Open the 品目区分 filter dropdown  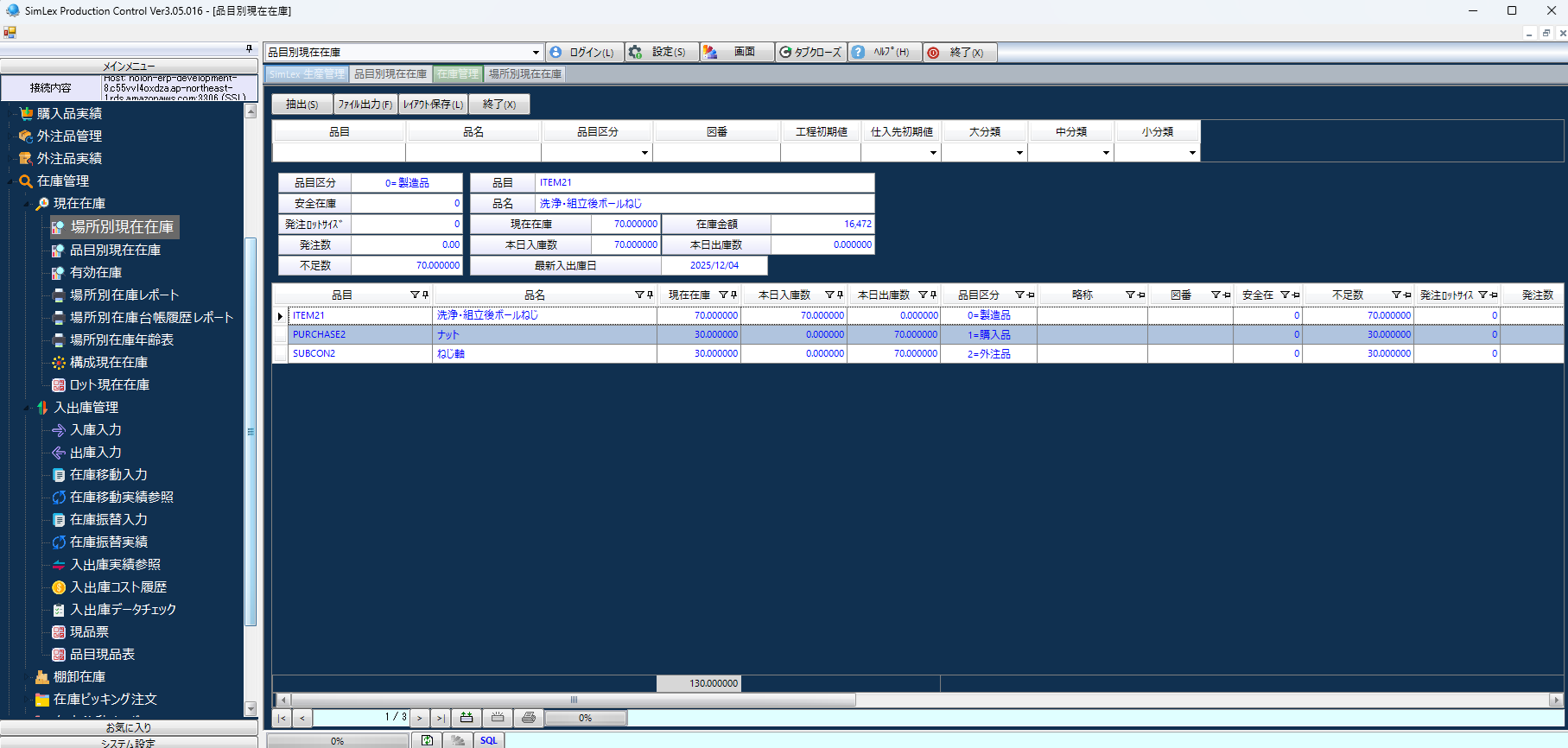click(644, 153)
